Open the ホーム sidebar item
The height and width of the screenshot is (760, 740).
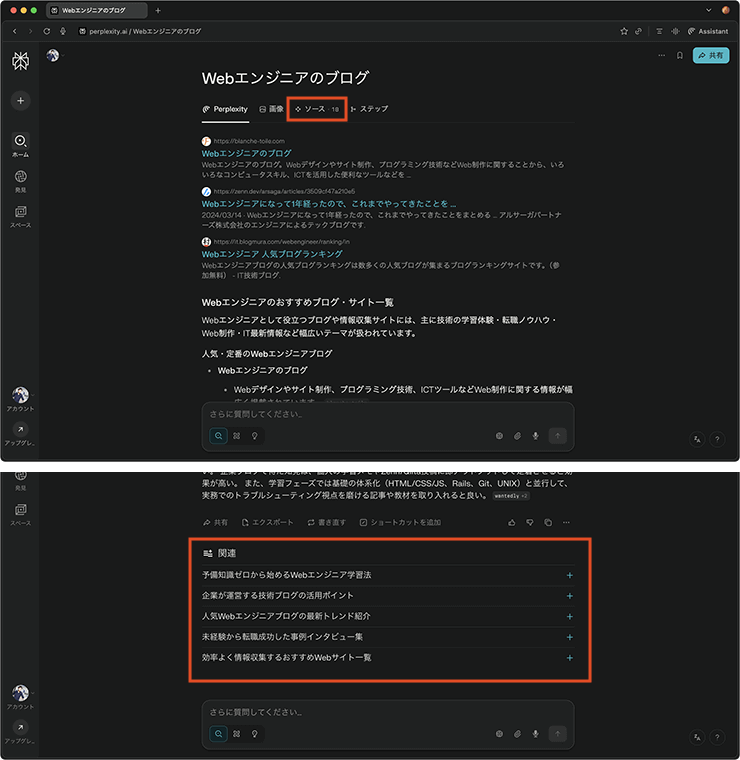coord(20,145)
